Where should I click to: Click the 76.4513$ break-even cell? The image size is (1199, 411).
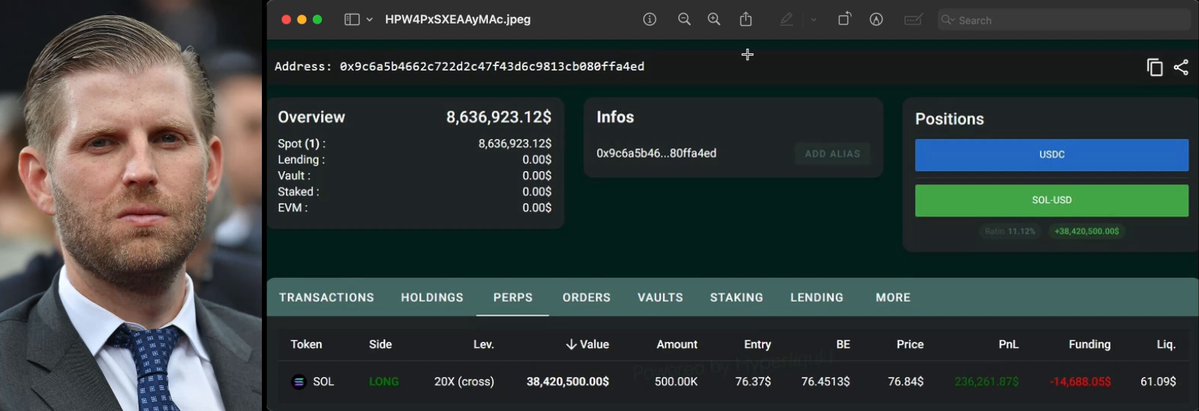click(826, 381)
